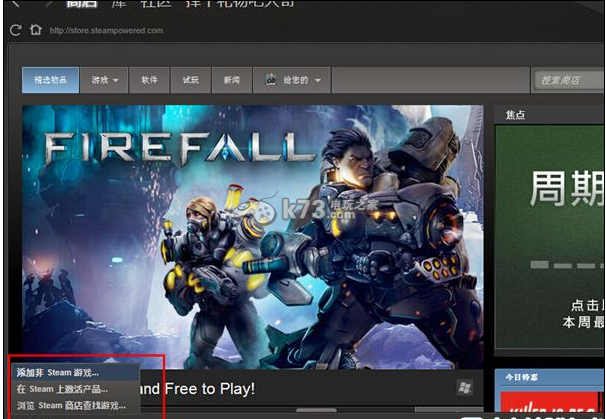Screen dimensions: 606x419
Task: Click the home icon beside the URL
Action: tap(35, 30)
